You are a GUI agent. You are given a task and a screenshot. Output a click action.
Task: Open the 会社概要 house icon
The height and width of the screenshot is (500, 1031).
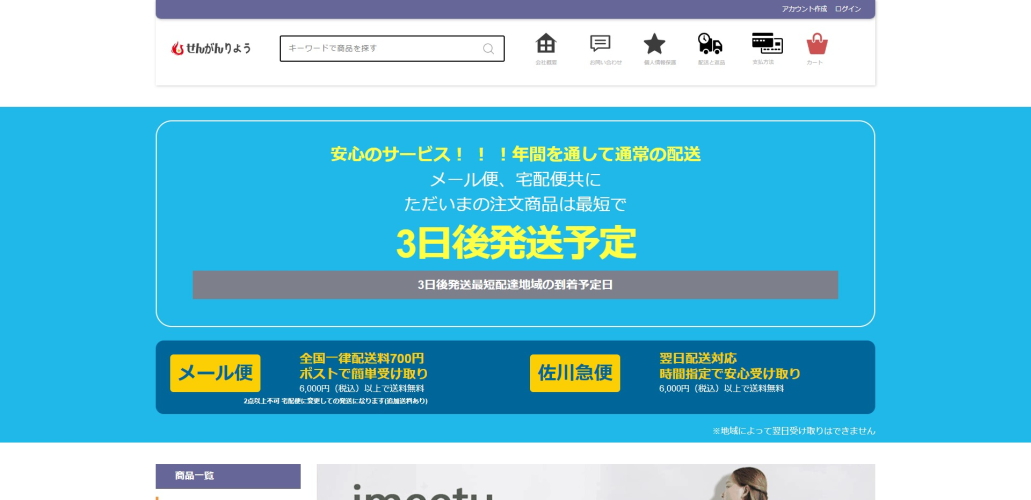(546, 44)
